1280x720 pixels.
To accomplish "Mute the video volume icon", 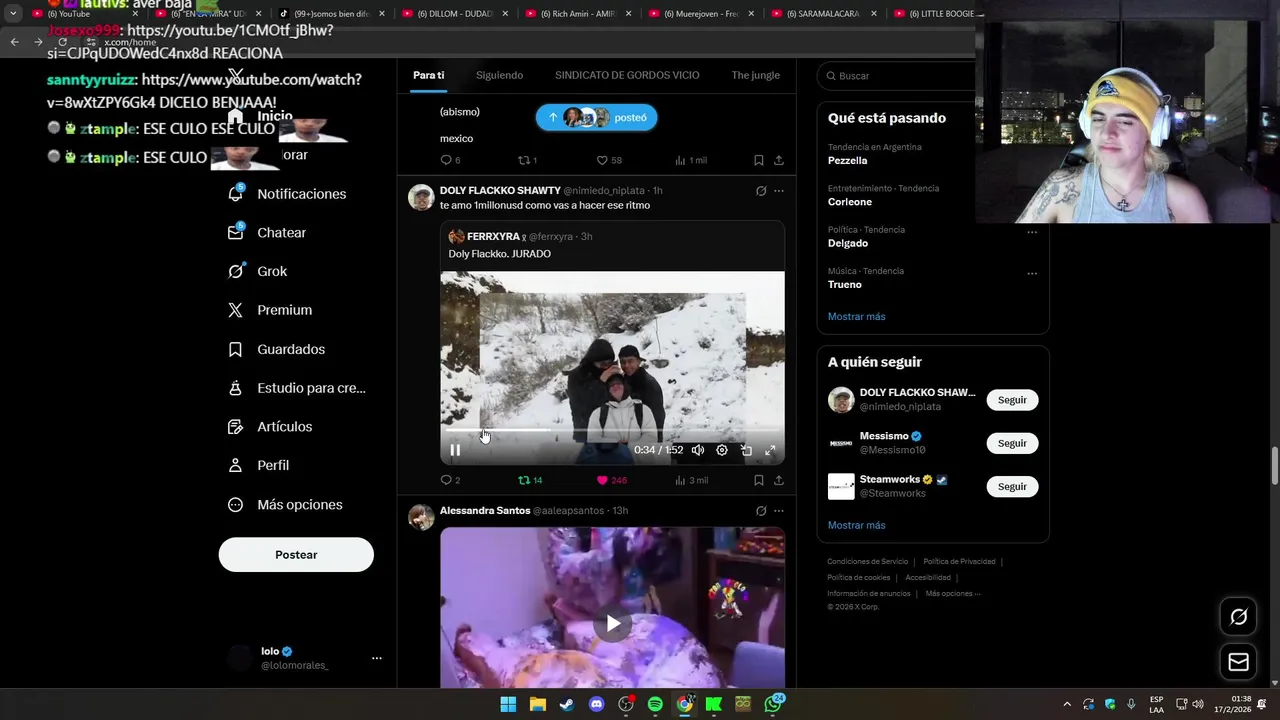I will point(698,450).
